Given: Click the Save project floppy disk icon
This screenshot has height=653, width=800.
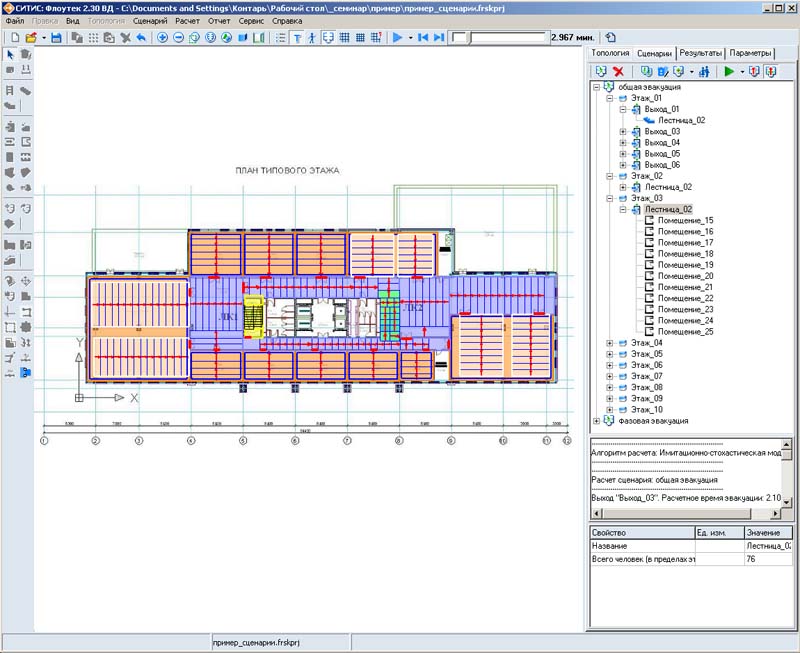Looking at the screenshot, I should coord(56,37).
